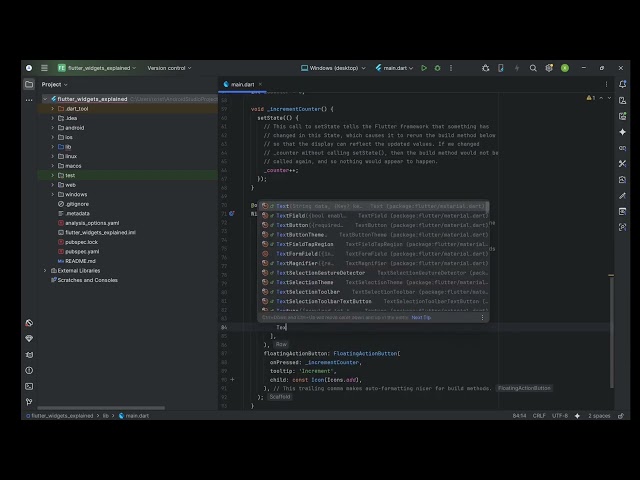Click the read-only lock icon in status bar
This screenshot has width=640, height=480.
(621, 416)
